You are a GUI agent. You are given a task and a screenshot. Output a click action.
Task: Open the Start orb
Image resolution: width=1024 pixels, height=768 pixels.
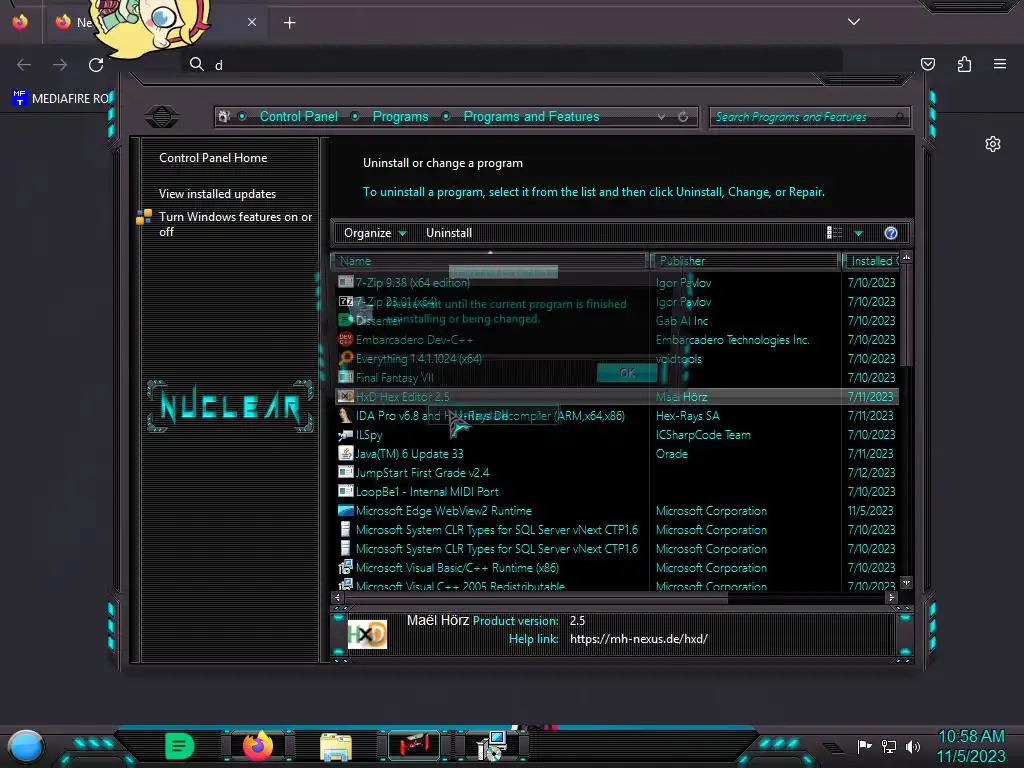[x=26, y=747]
